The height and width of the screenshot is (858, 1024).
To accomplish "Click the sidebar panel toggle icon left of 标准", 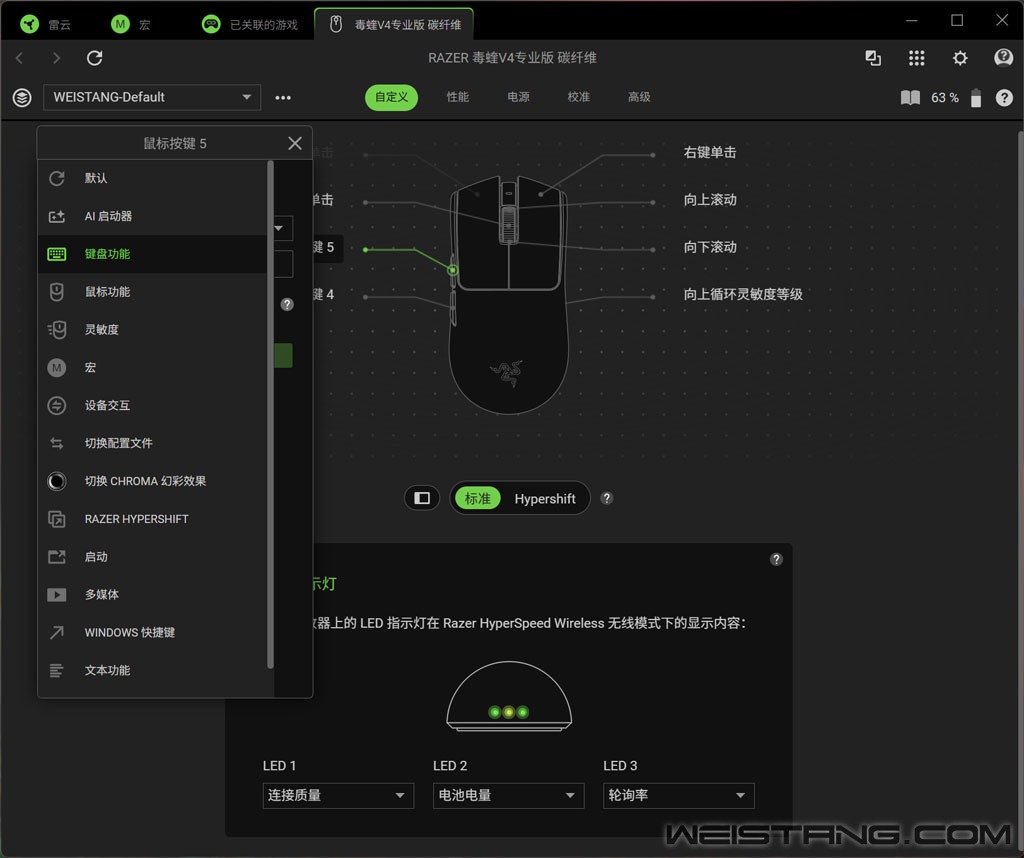I will [x=422, y=498].
